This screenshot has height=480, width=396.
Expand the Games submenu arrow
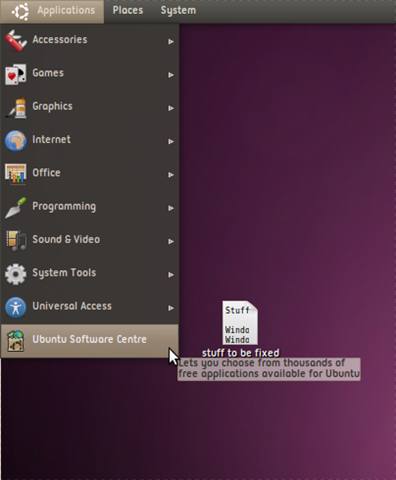[x=171, y=75]
